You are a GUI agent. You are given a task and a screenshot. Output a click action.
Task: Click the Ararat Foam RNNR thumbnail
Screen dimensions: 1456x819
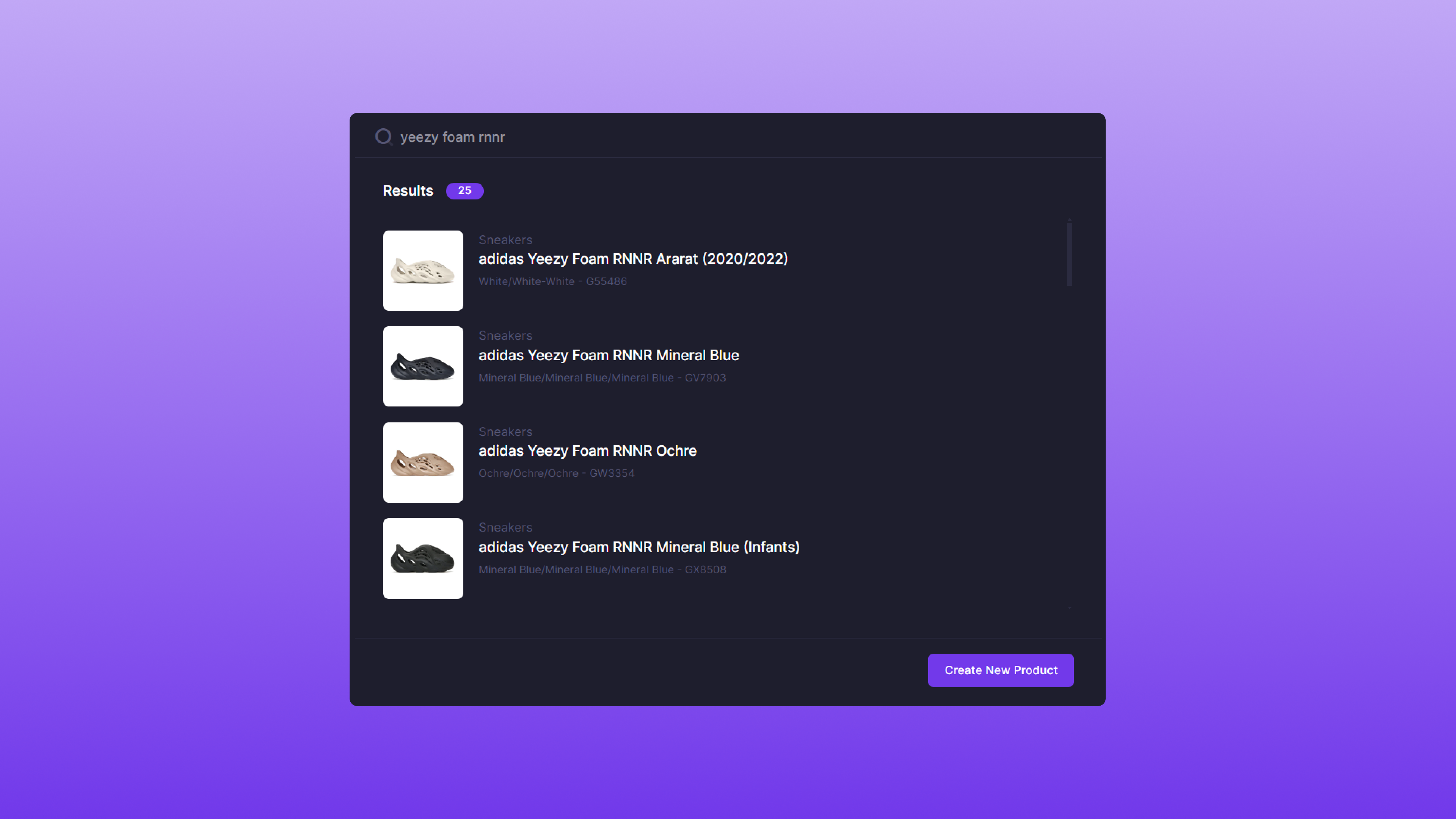point(423,270)
